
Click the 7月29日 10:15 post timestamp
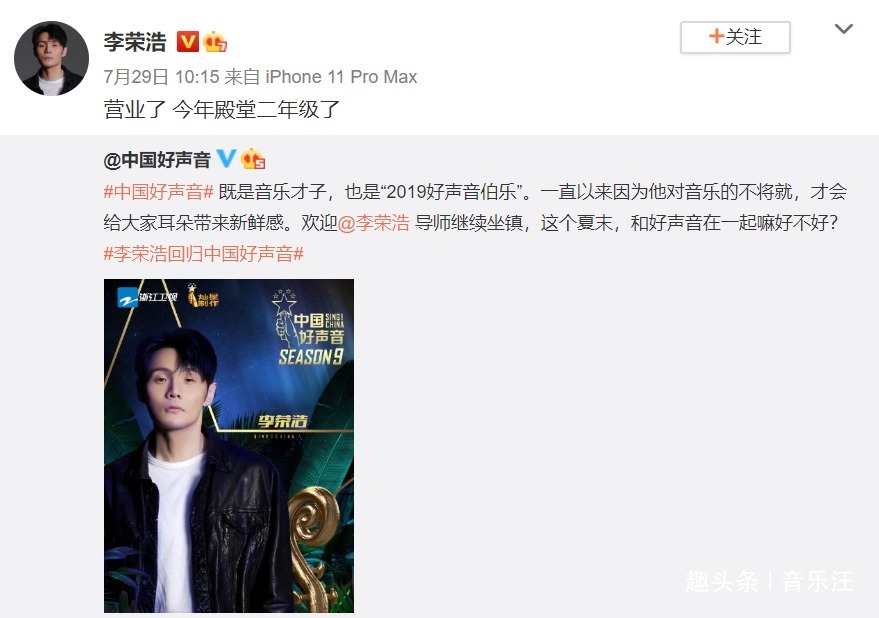161,77
